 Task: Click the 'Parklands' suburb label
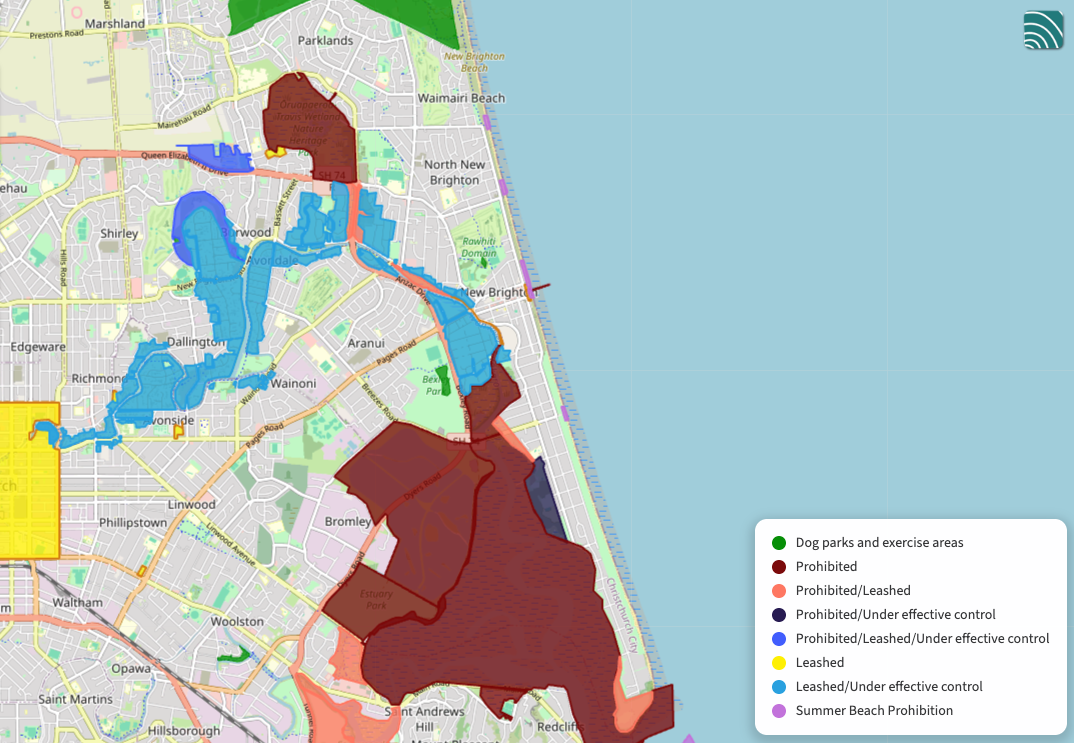325,40
